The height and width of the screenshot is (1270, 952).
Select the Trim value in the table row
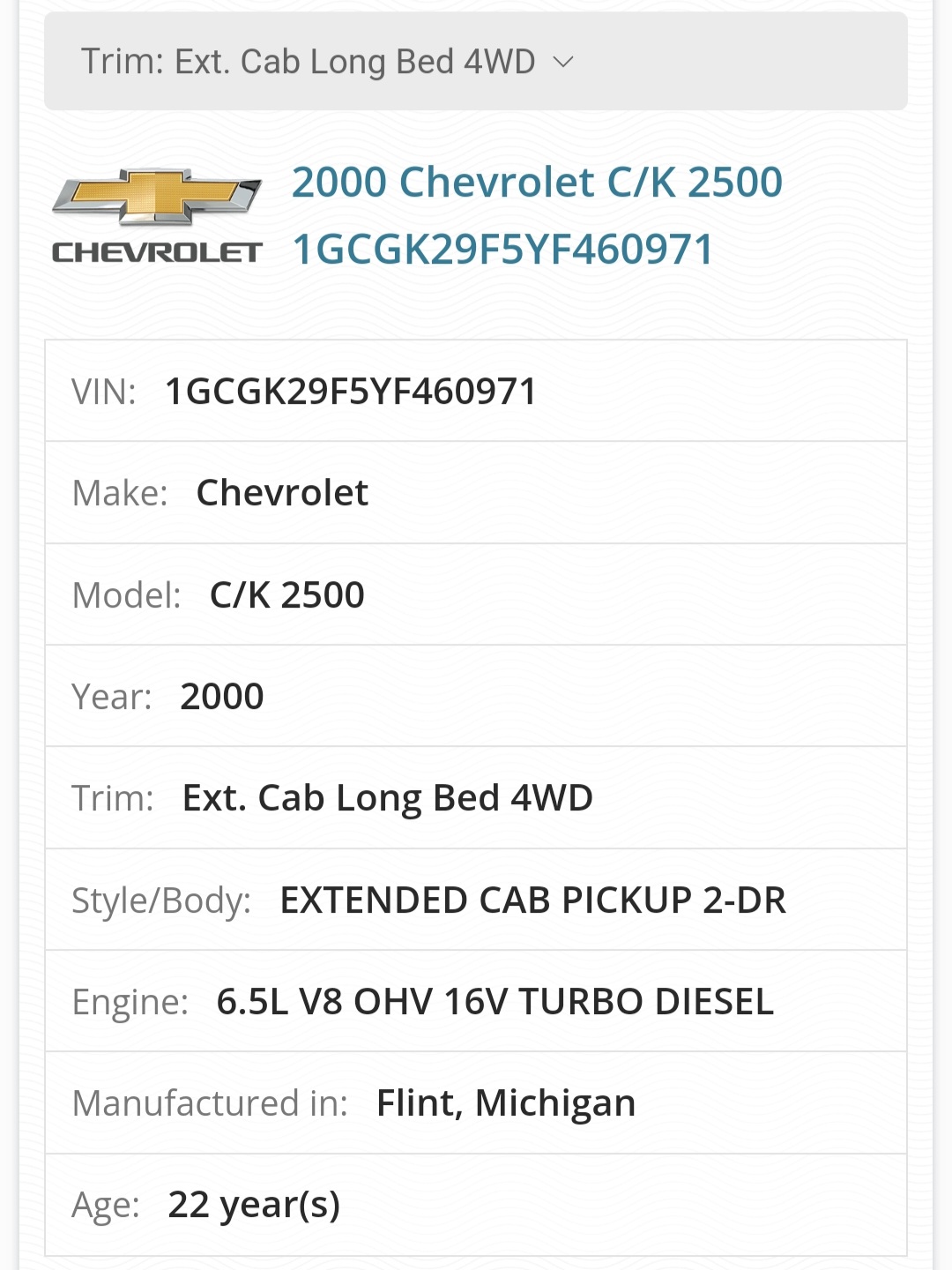[387, 798]
